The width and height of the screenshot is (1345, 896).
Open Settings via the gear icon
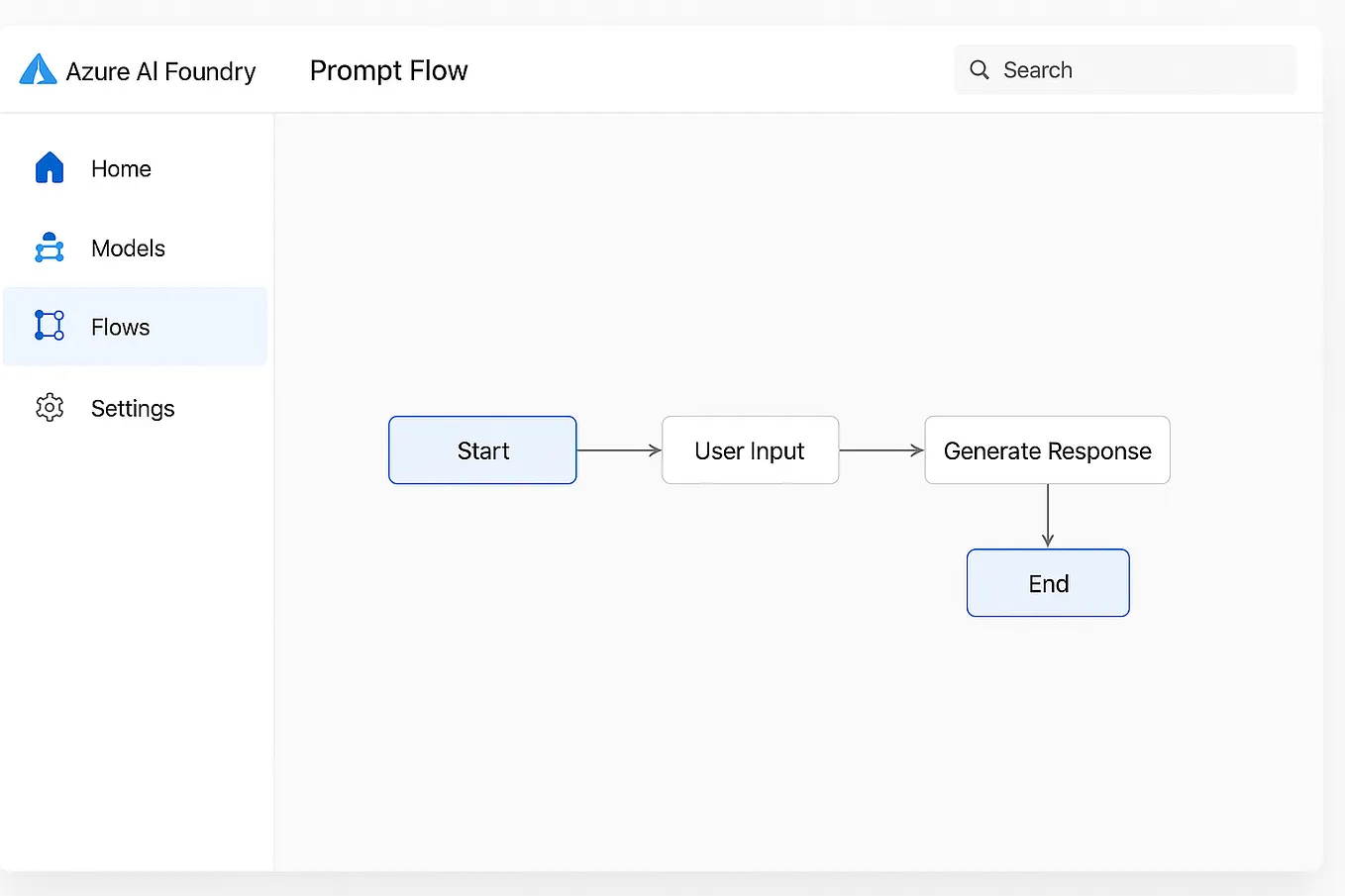(50, 407)
